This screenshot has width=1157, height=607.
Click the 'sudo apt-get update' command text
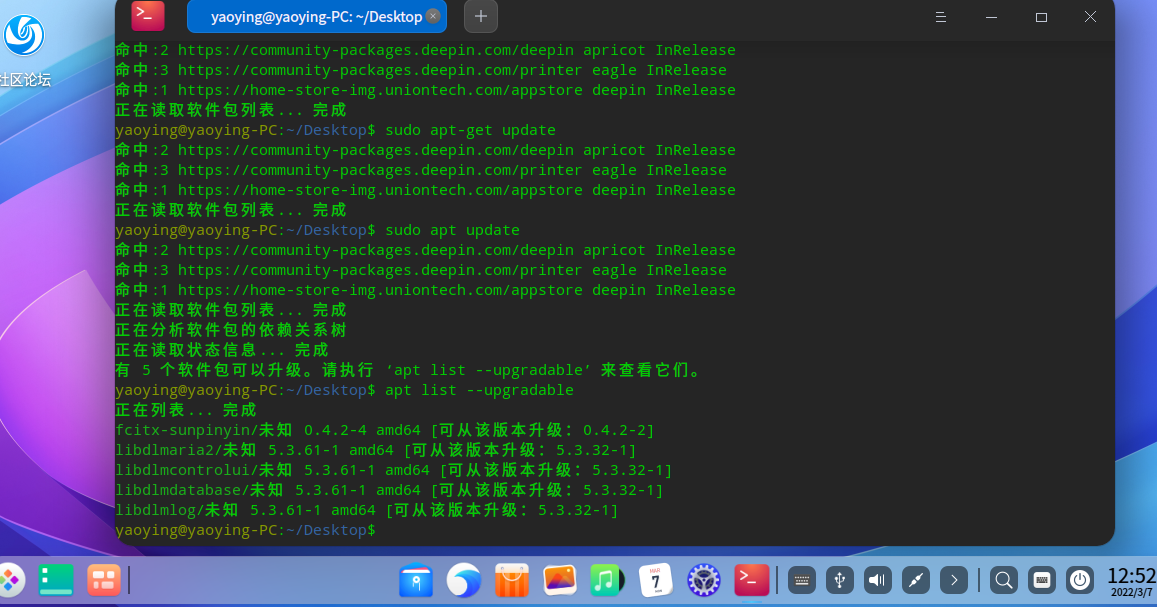tap(470, 130)
